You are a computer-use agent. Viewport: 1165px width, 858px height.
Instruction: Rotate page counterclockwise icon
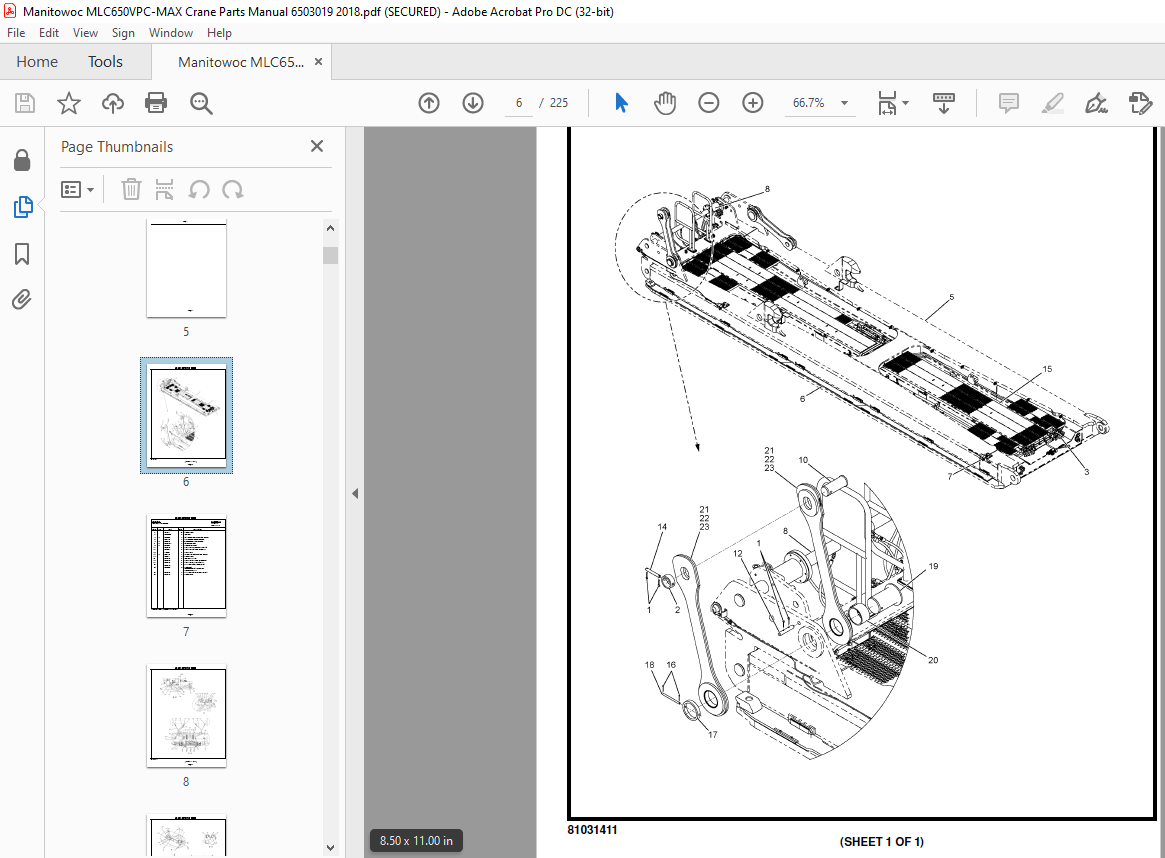tap(198, 189)
